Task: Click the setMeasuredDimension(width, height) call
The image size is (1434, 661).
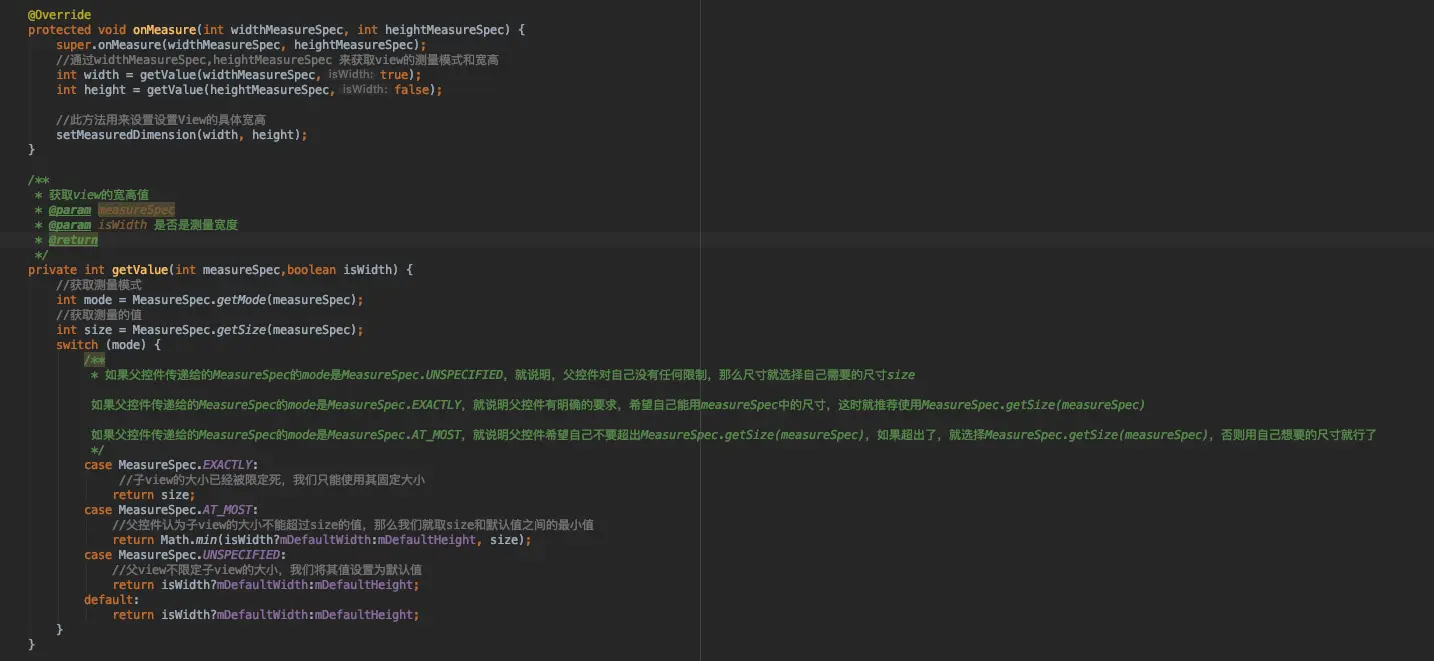Action: point(182,135)
